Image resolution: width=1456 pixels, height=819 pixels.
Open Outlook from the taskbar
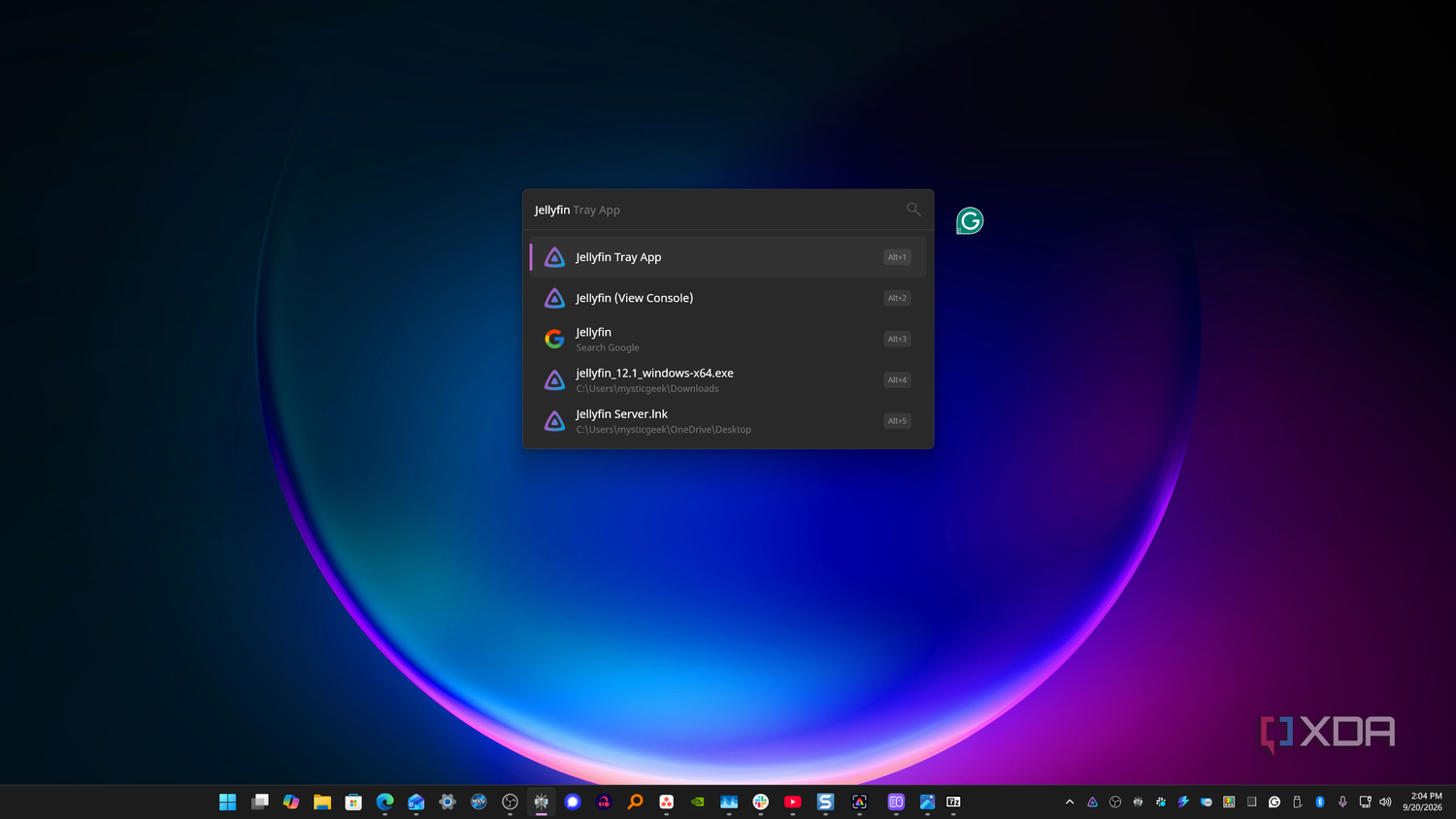click(x=416, y=802)
